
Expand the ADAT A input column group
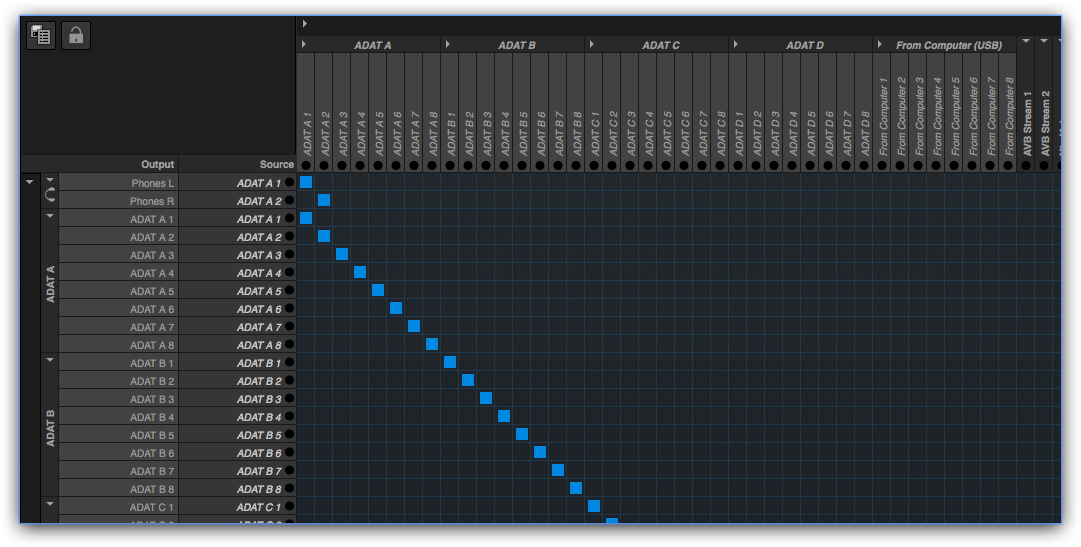(303, 45)
